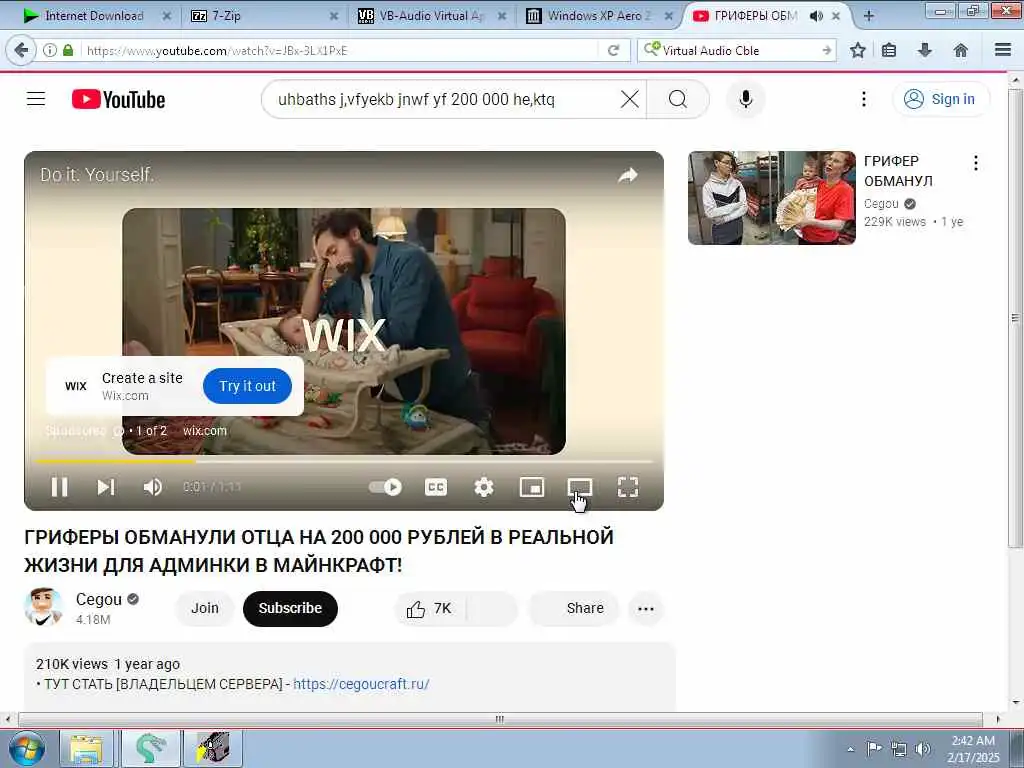Show bookmarks list icon
This screenshot has width=1024, height=768.
[x=889, y=50]
